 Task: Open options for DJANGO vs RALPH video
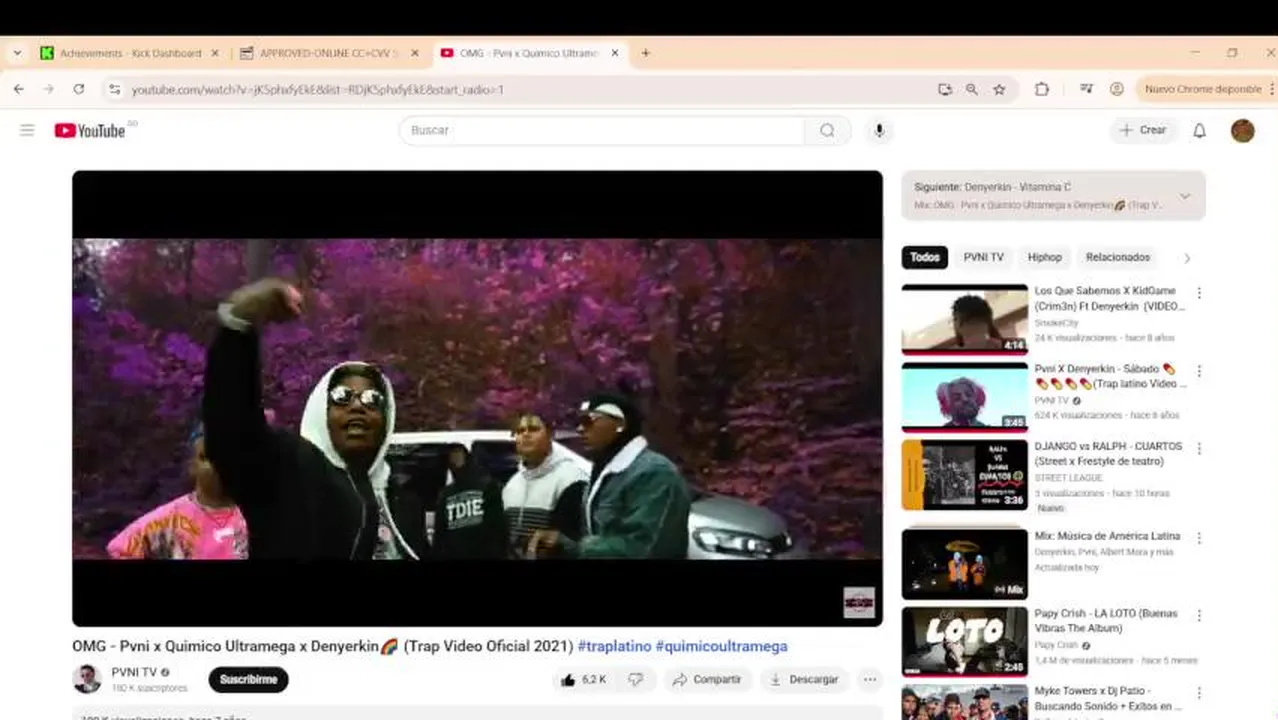(1199, 449)
